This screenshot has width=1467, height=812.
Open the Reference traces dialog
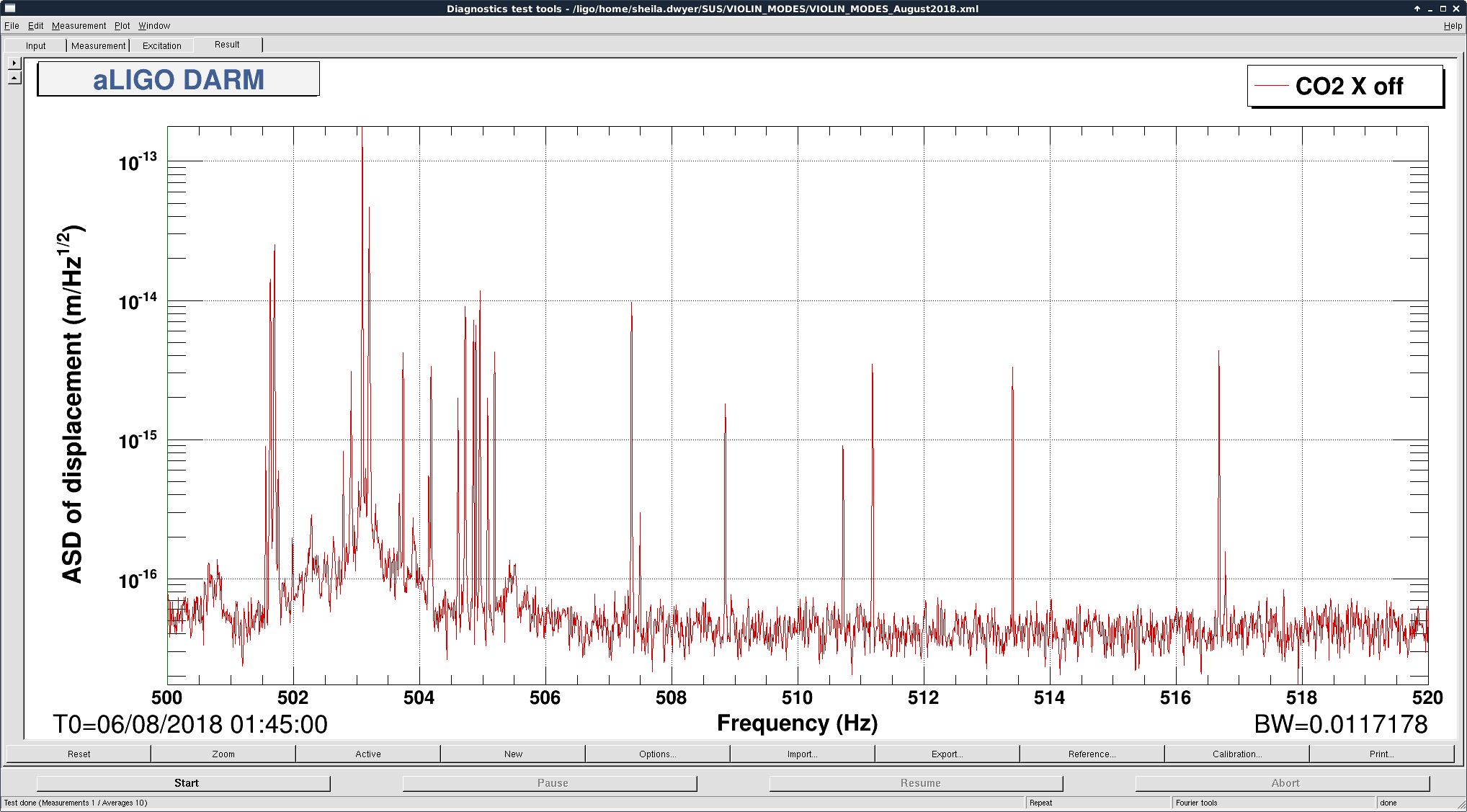[1092, 754]
